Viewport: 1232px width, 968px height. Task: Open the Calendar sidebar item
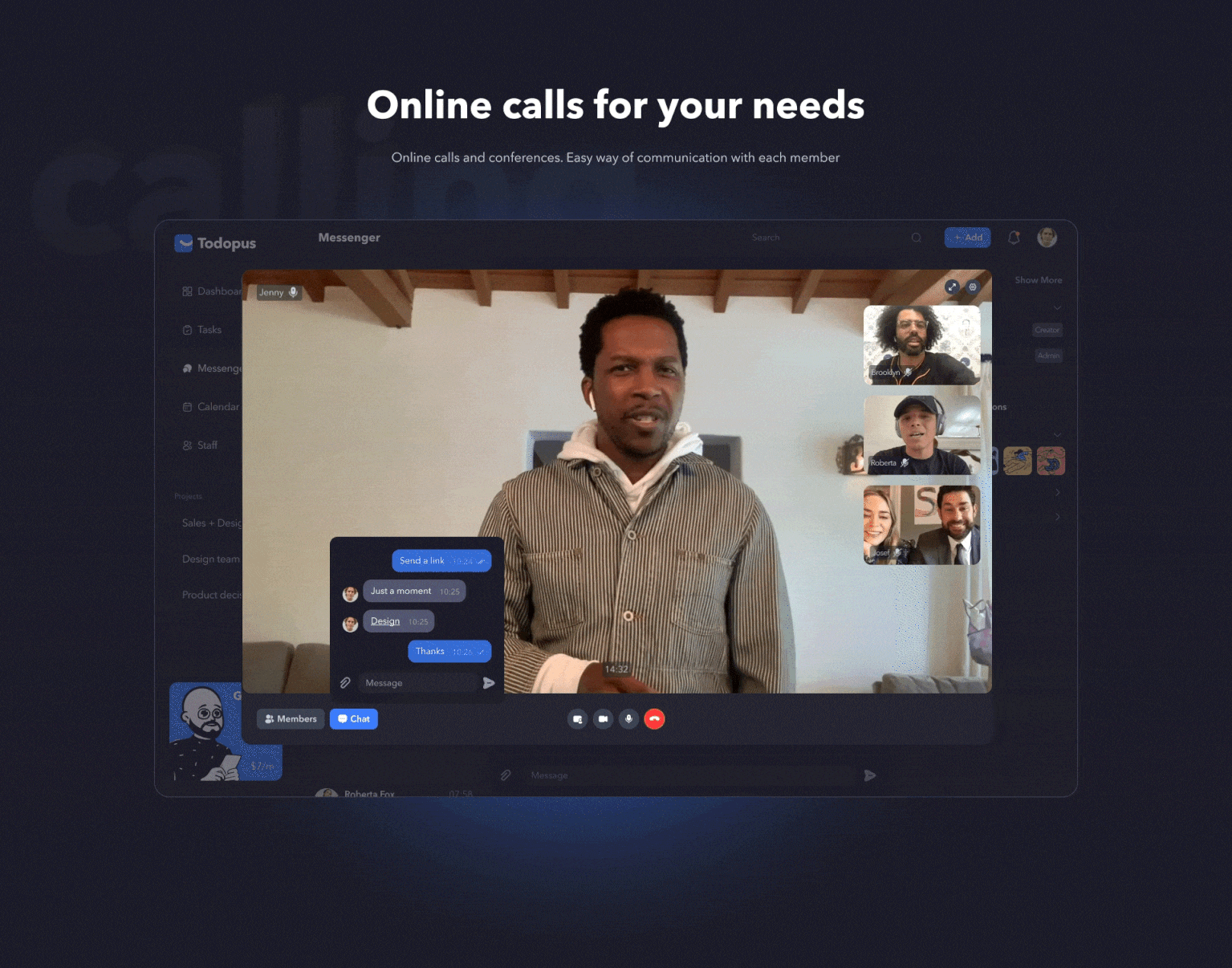click(x=211, y=407)
